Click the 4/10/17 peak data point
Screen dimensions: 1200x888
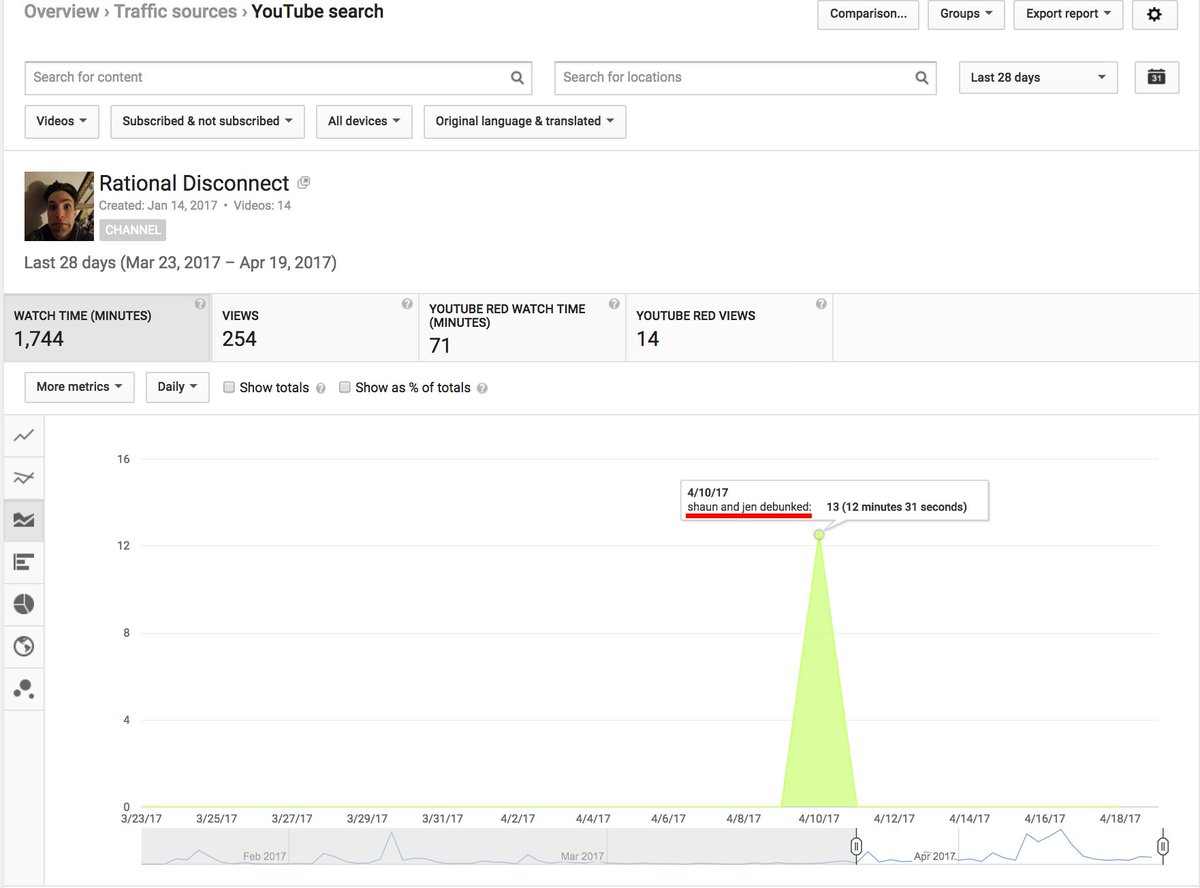819,534
